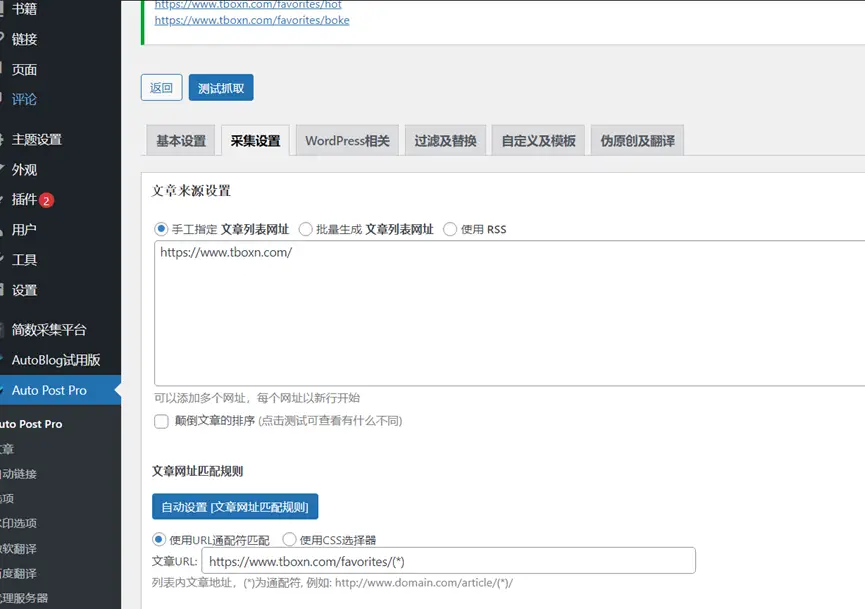The image size is (865, 609).
Task: Open the 链接 sidebar menu
Action: point(24,39)
